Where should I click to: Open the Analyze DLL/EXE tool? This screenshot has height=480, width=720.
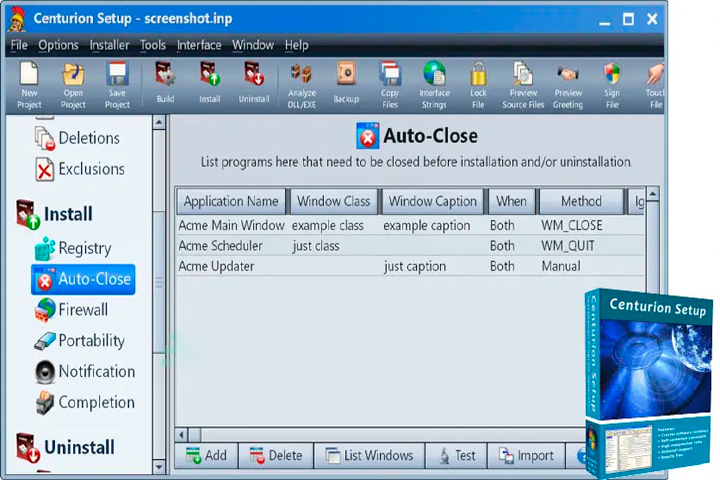pyautogui.click(x=302, y=85)
